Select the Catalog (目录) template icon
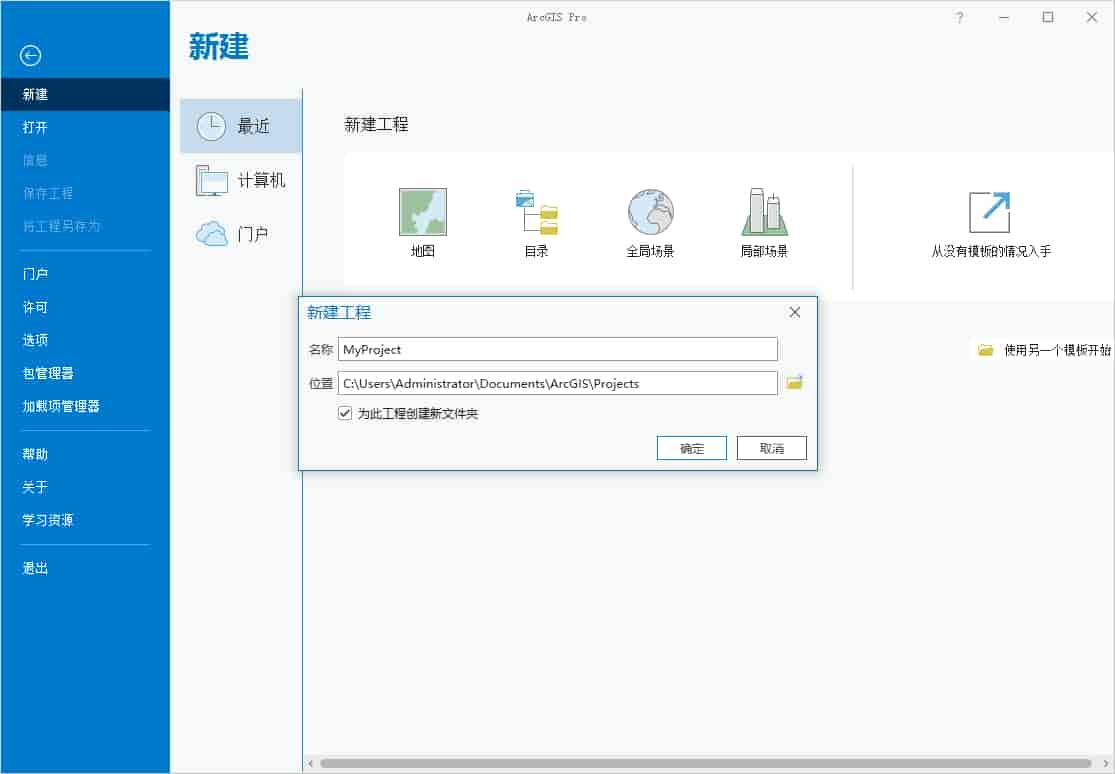The image size is (1115, 774). pos(537,212)
